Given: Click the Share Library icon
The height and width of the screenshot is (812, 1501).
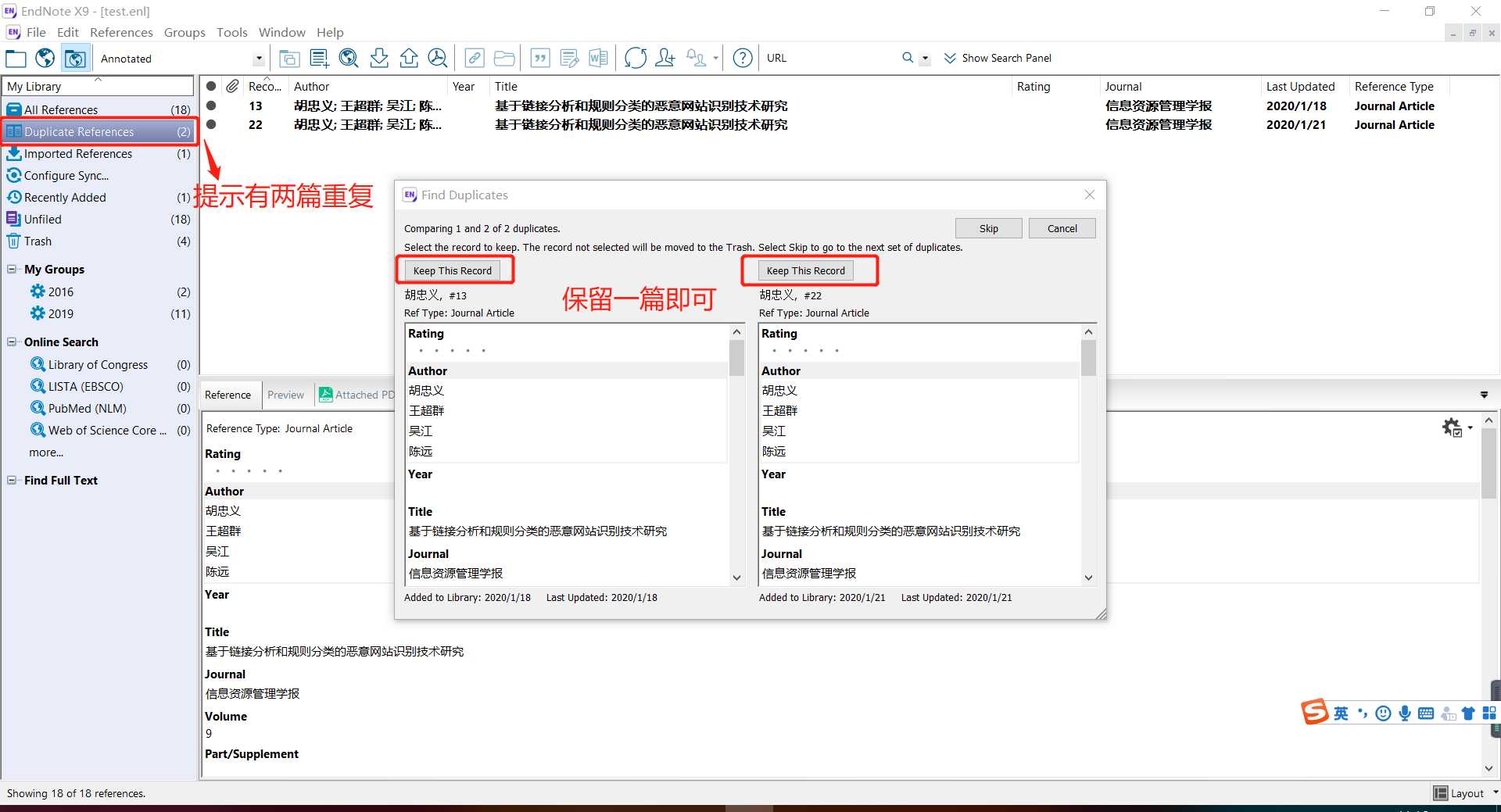Looking at the screenshot, I should (x=665, y=59).
